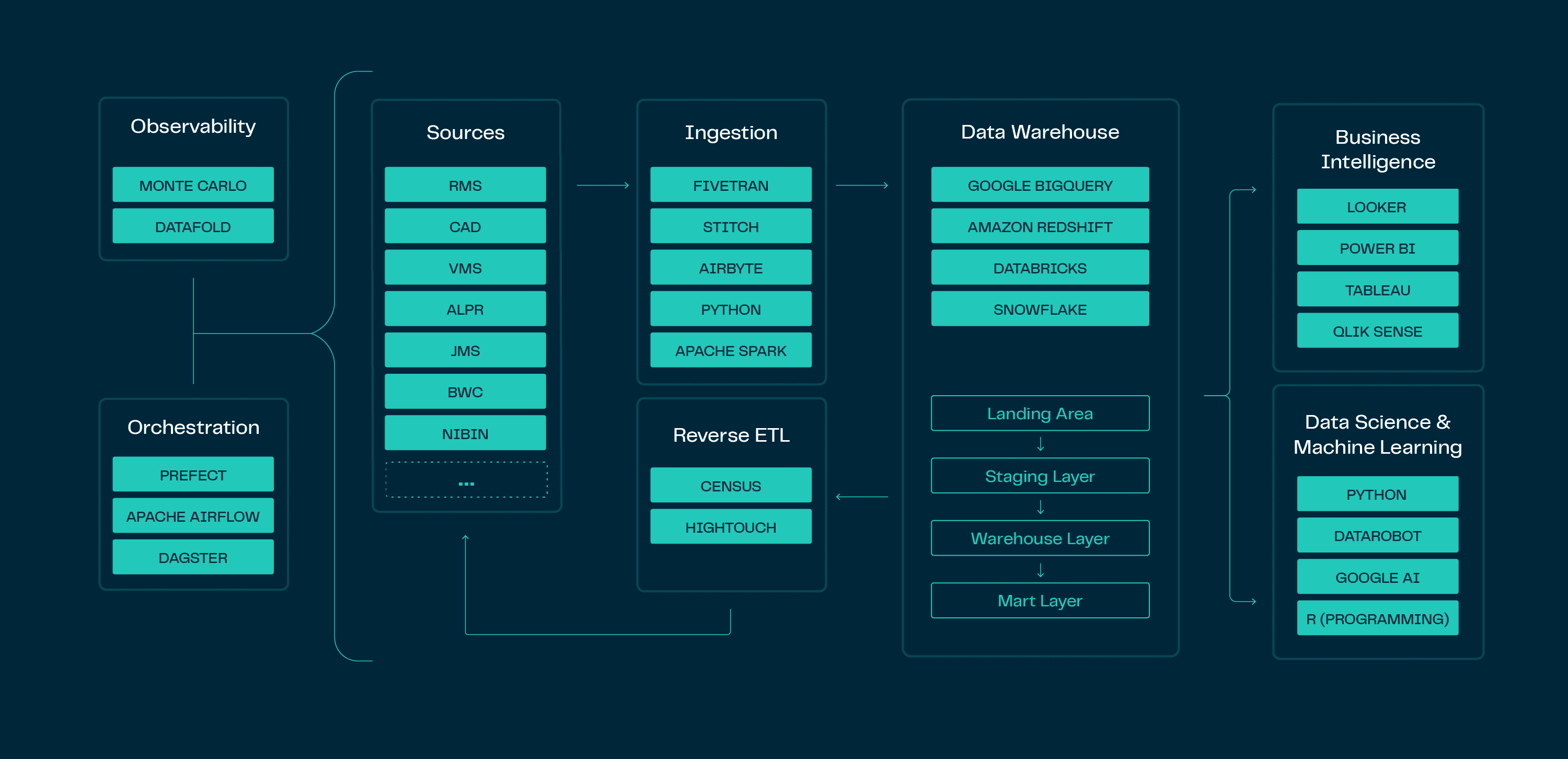Viewport: 1568px width, 759px height.
Task: Click the GOOGLE AI box
Action: tap(1377, 577)
